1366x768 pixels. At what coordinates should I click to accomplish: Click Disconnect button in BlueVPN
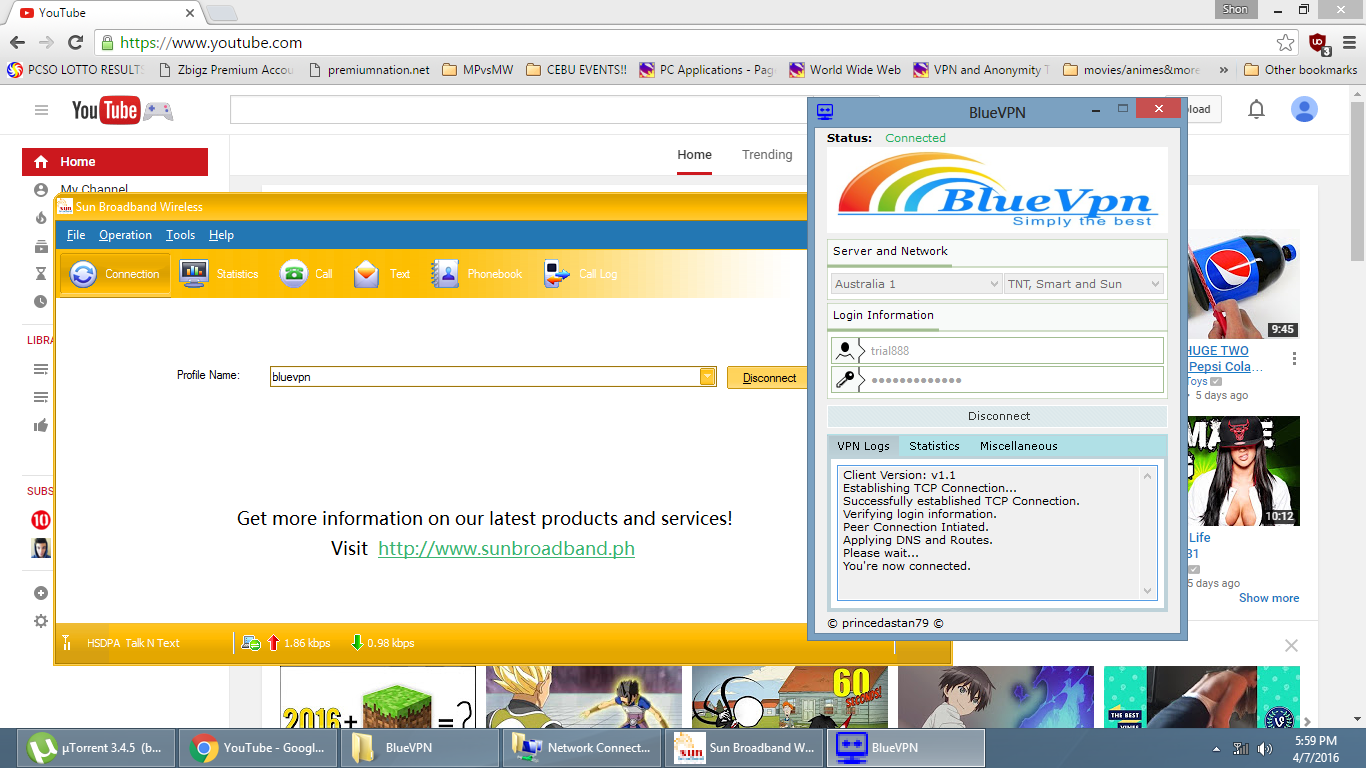pos(997,416)
